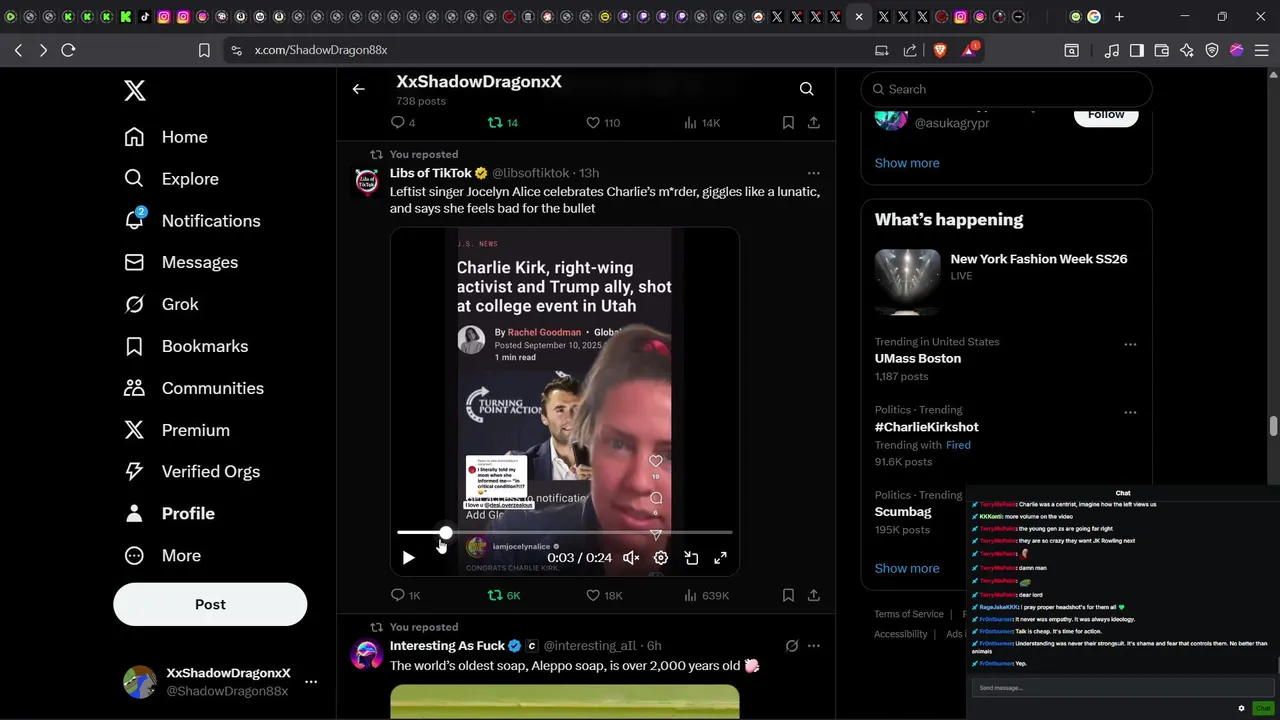Bookmark the post with 14K views

(788, 122)
